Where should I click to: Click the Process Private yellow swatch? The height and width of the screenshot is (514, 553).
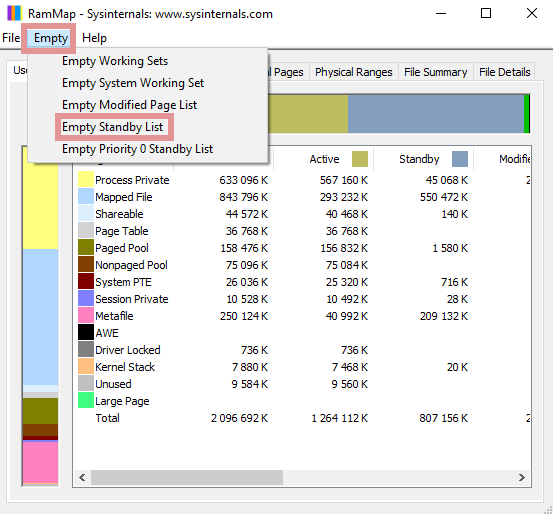pos(86,179)
